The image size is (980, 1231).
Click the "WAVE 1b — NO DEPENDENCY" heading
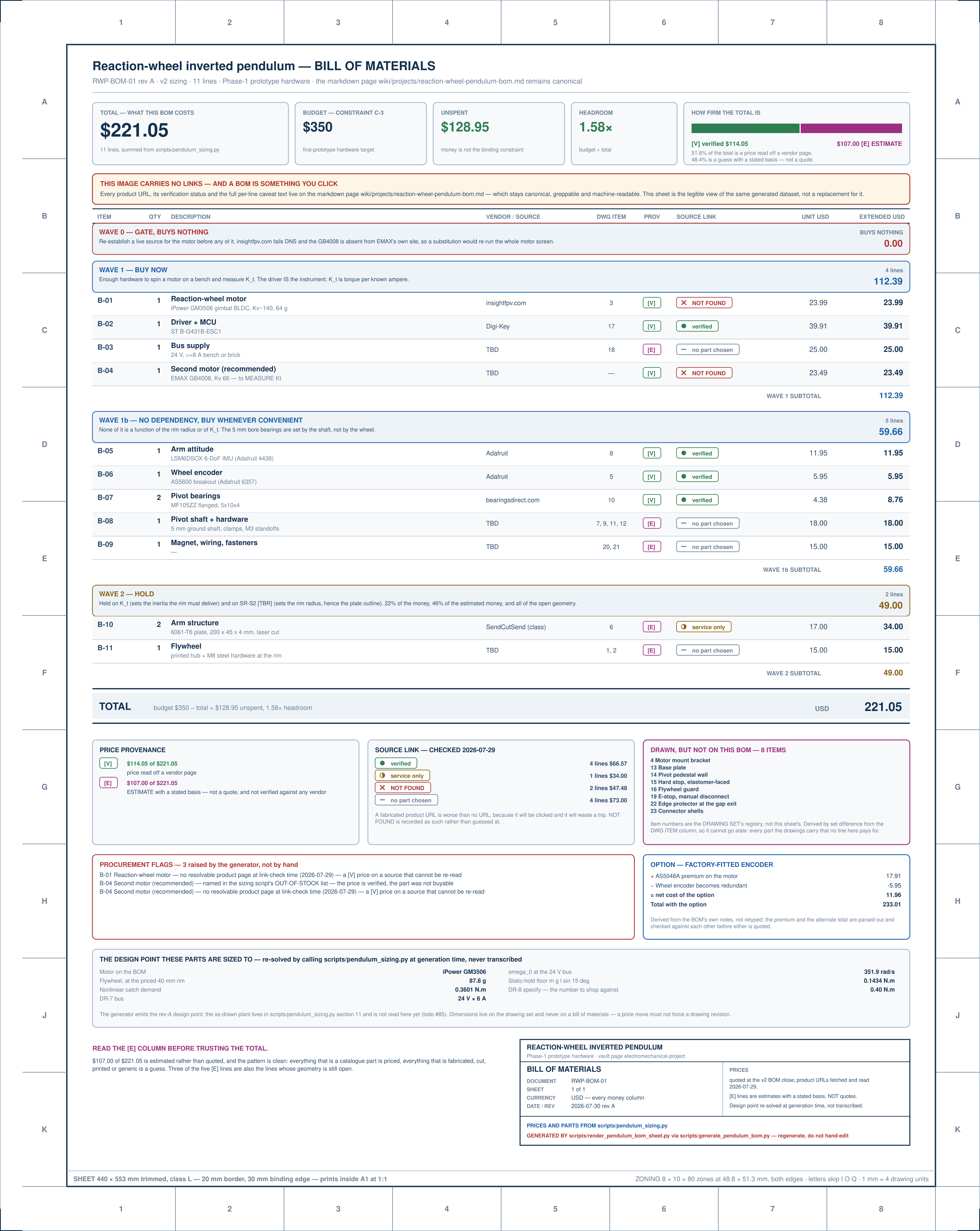point(201,420)
